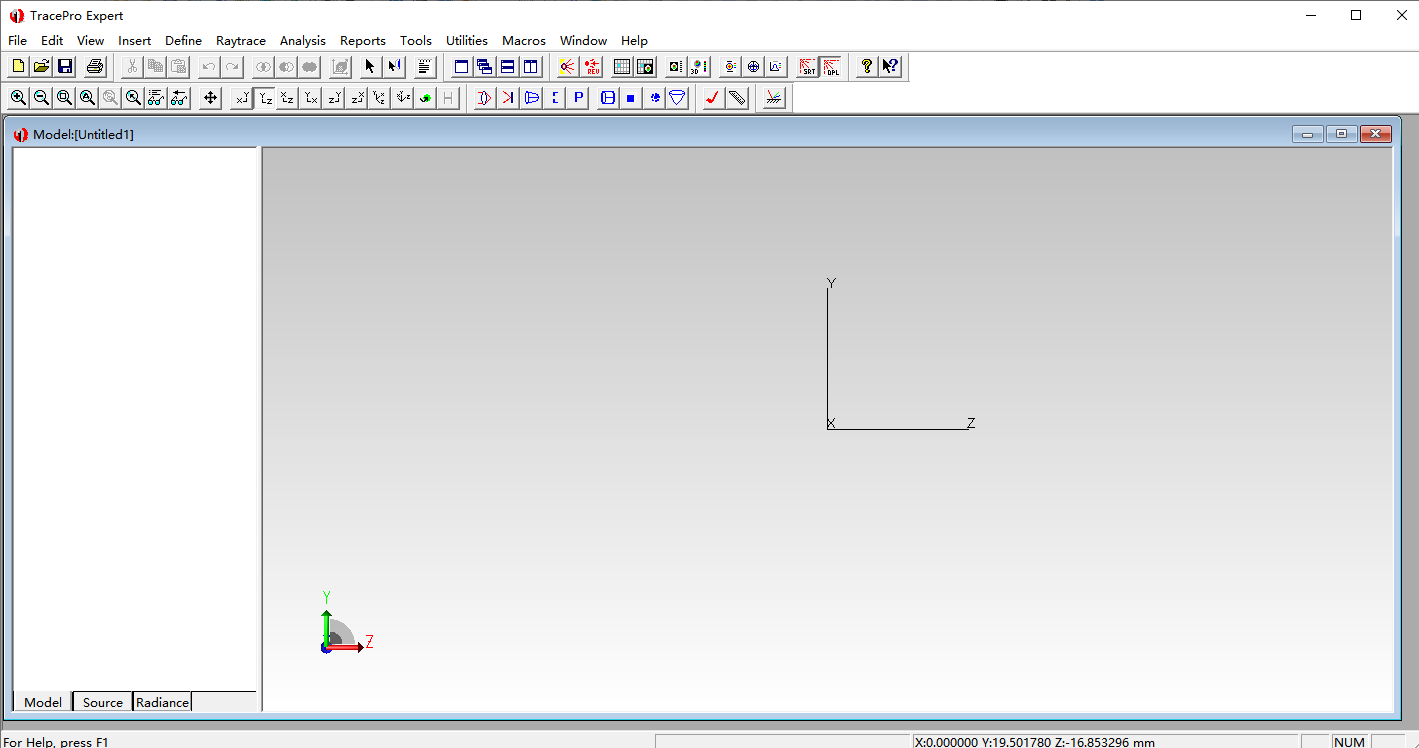The height and width of the screenshot is (748, 1419).
Task: Open the File menu
Action: [17, 41]
